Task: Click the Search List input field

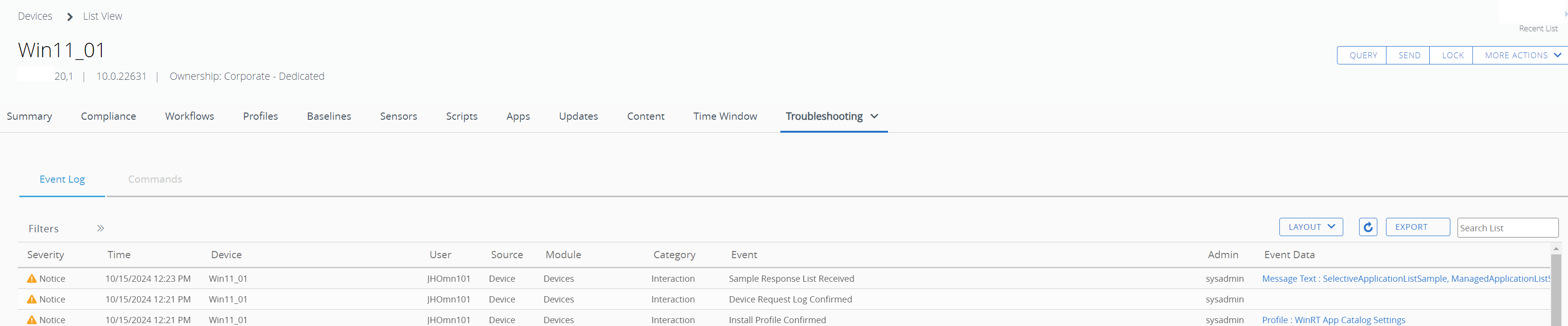Action: coord(1507,228)
